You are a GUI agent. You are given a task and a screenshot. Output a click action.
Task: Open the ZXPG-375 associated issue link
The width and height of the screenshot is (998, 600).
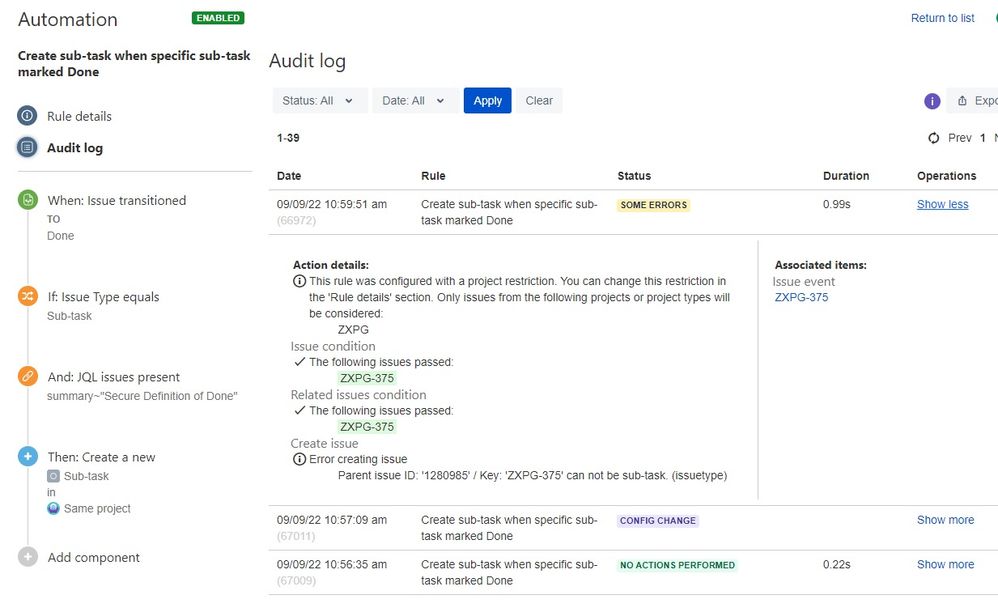click(801, 297)
